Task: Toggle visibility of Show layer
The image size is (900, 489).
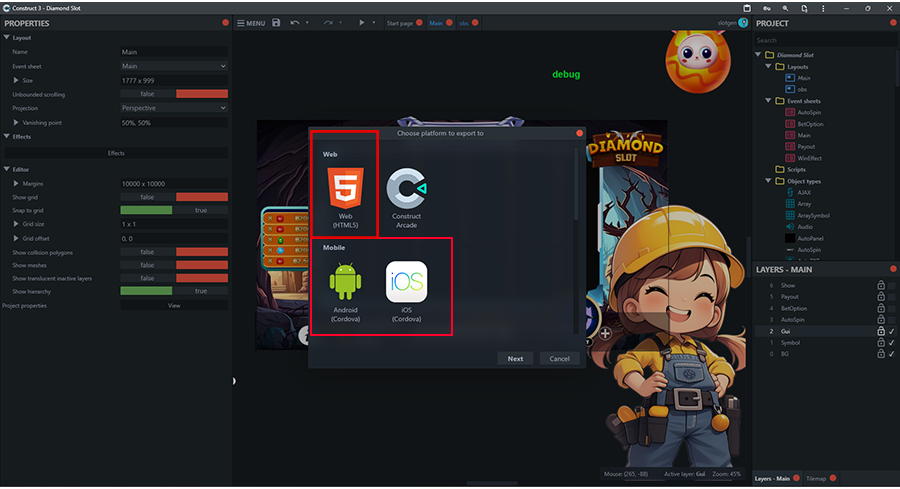Action: tap(891, 285)
